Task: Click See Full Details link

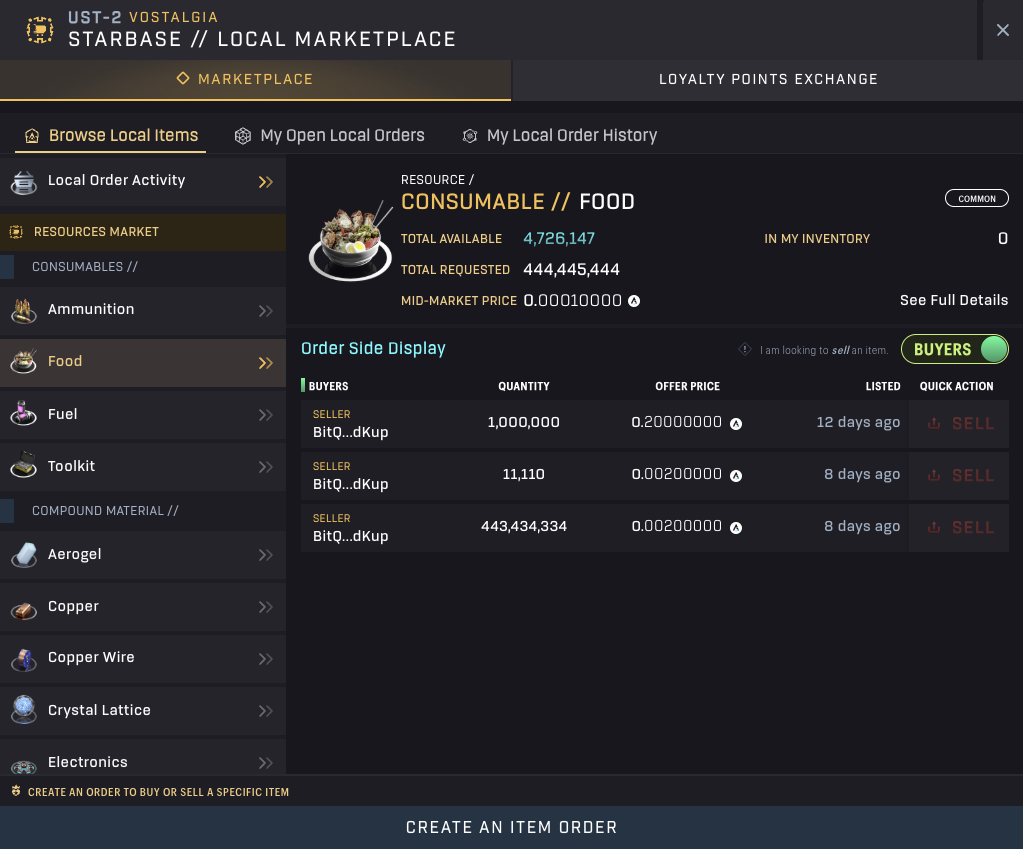Action: [x=953, y=300]
